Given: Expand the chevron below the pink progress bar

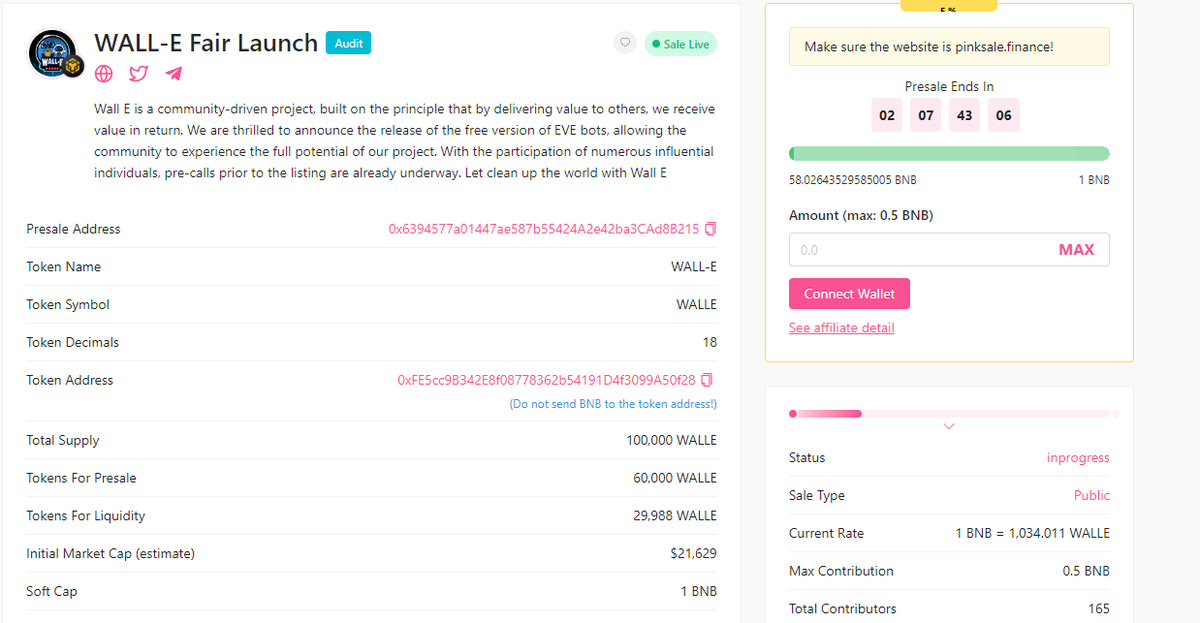Looking at the screenshot, I should pos(949,427).
